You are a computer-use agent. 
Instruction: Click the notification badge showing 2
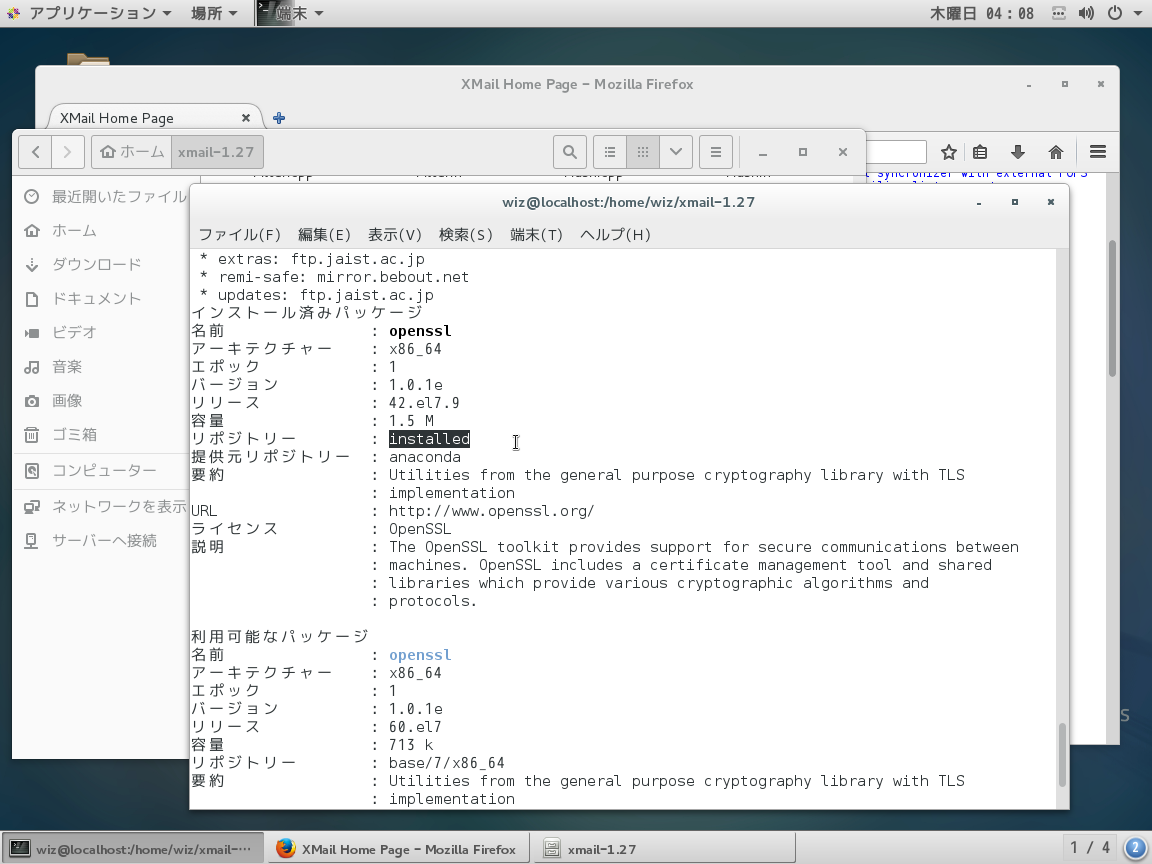pos(1135,848)
